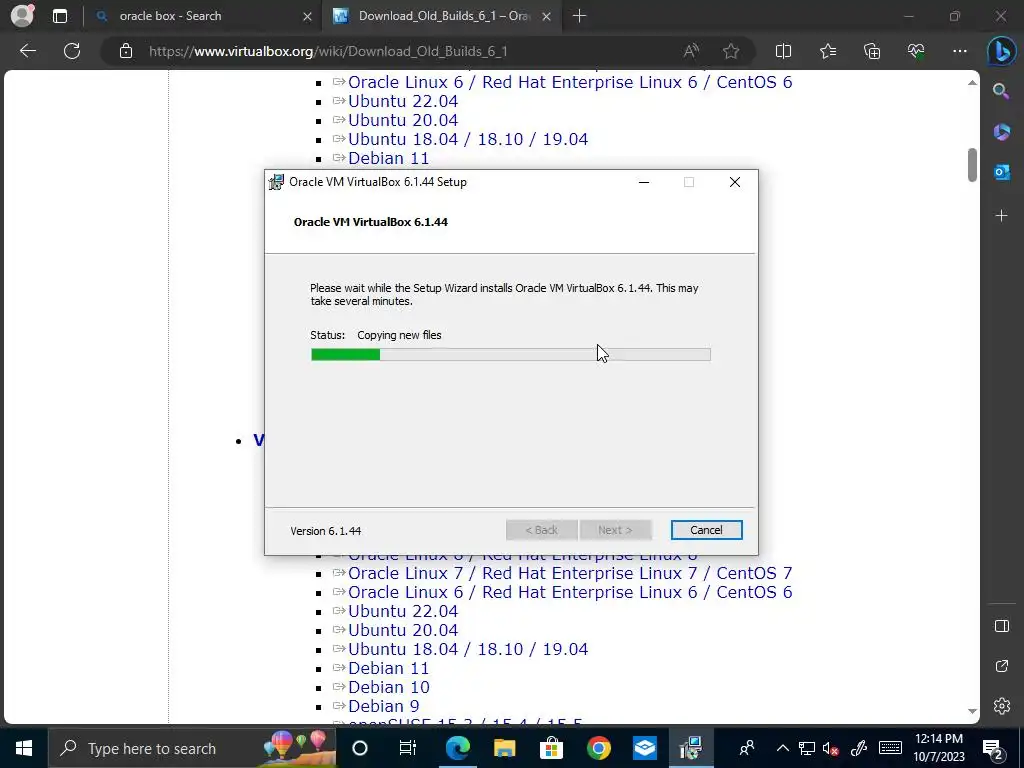Open lower Oracle Linux 6 / CentOS 6 link
Image resolution: width=1024 pixels, height=768 pixels.
tap(569, 592)
